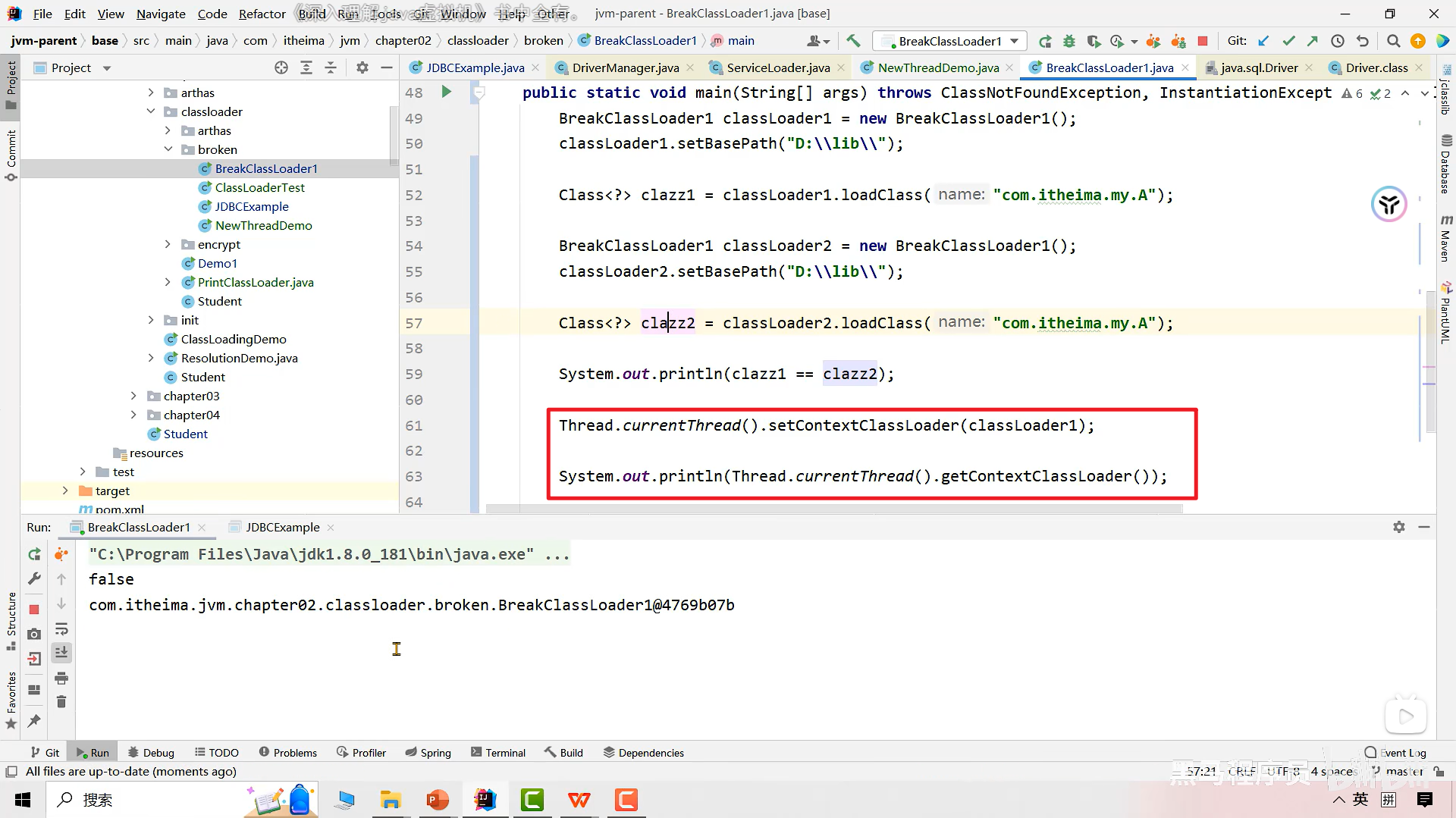Toggle the Structure tool window sidebar button
Viewport: 1456px width, 818px height.
[x=11, y=621]
